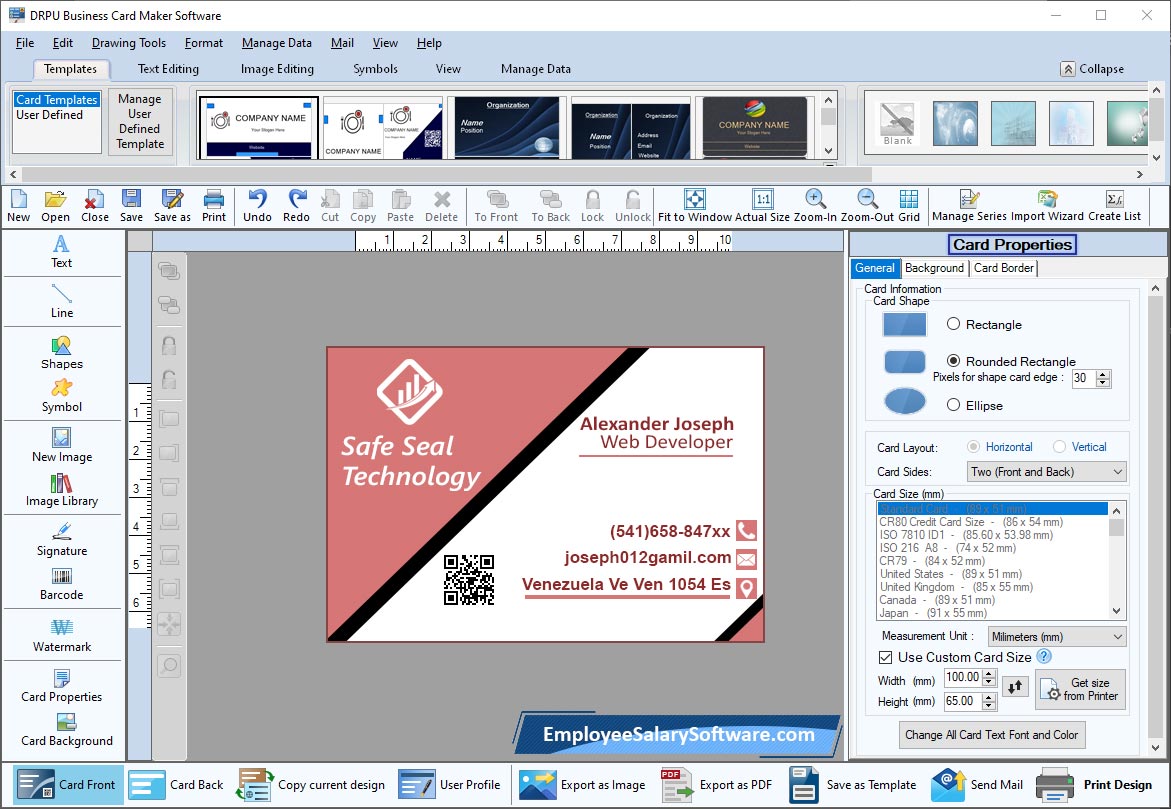This screenshot has height=809, width=1171.
Task: Switch to the Text Editing ribbon tab
Action: pyautogui.click(x=168, y=69)
